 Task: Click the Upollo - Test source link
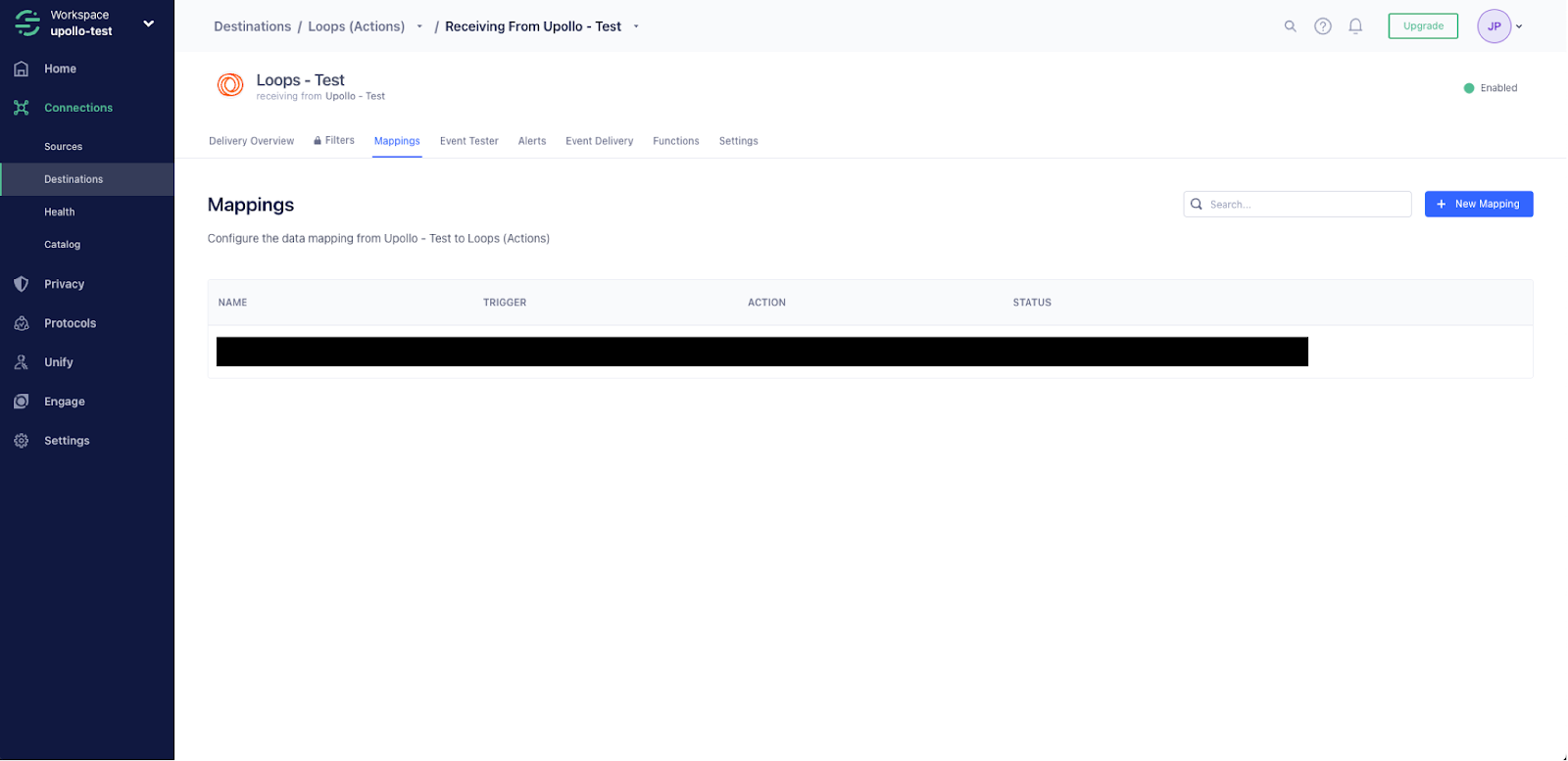355,96
